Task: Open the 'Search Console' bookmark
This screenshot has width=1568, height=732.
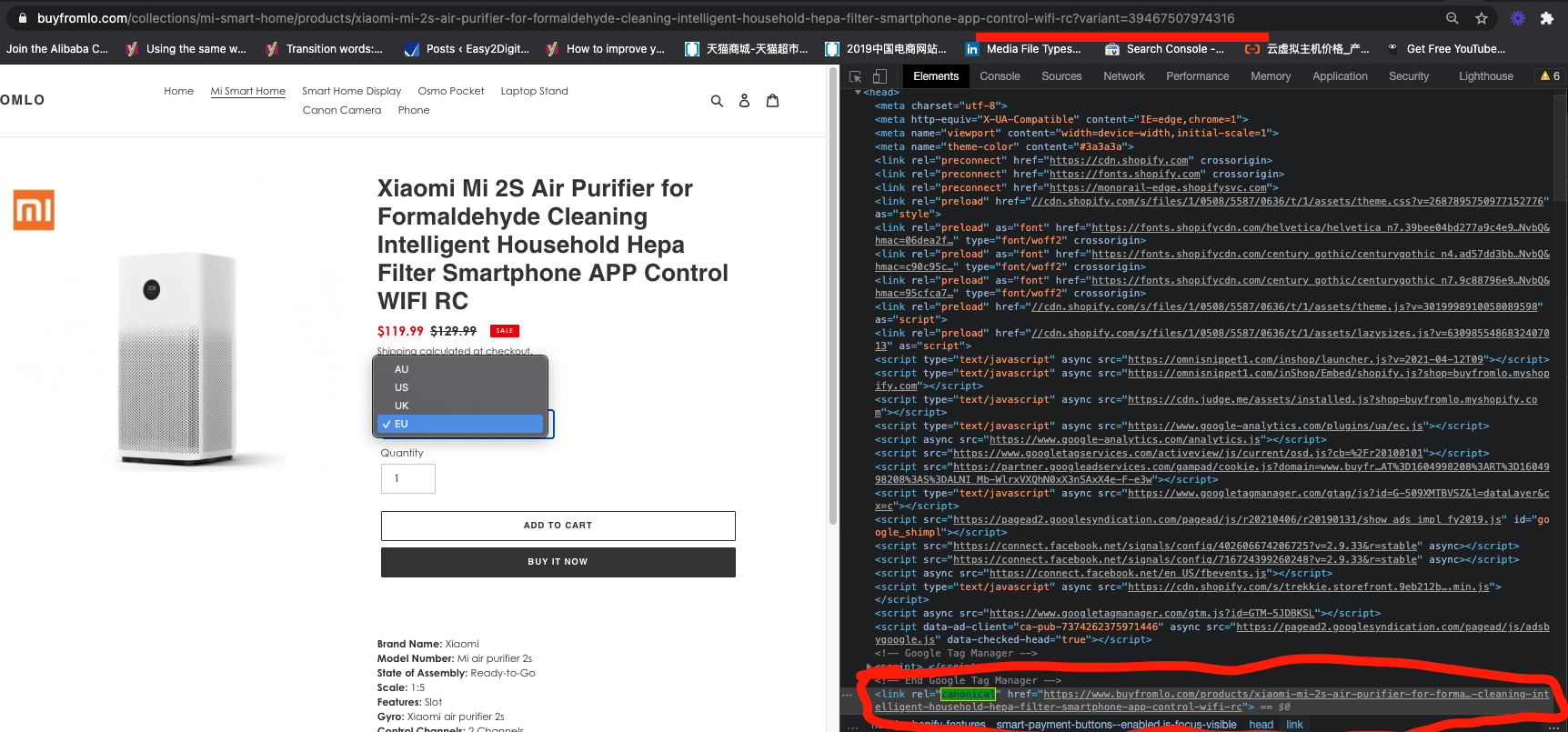Action: click(1164, 49)
